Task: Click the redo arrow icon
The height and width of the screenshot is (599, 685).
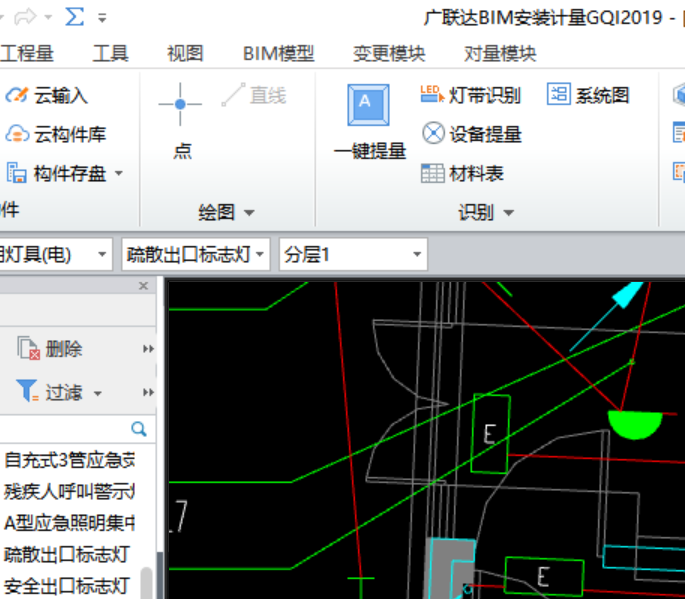Action: click(x=25, y=17)
